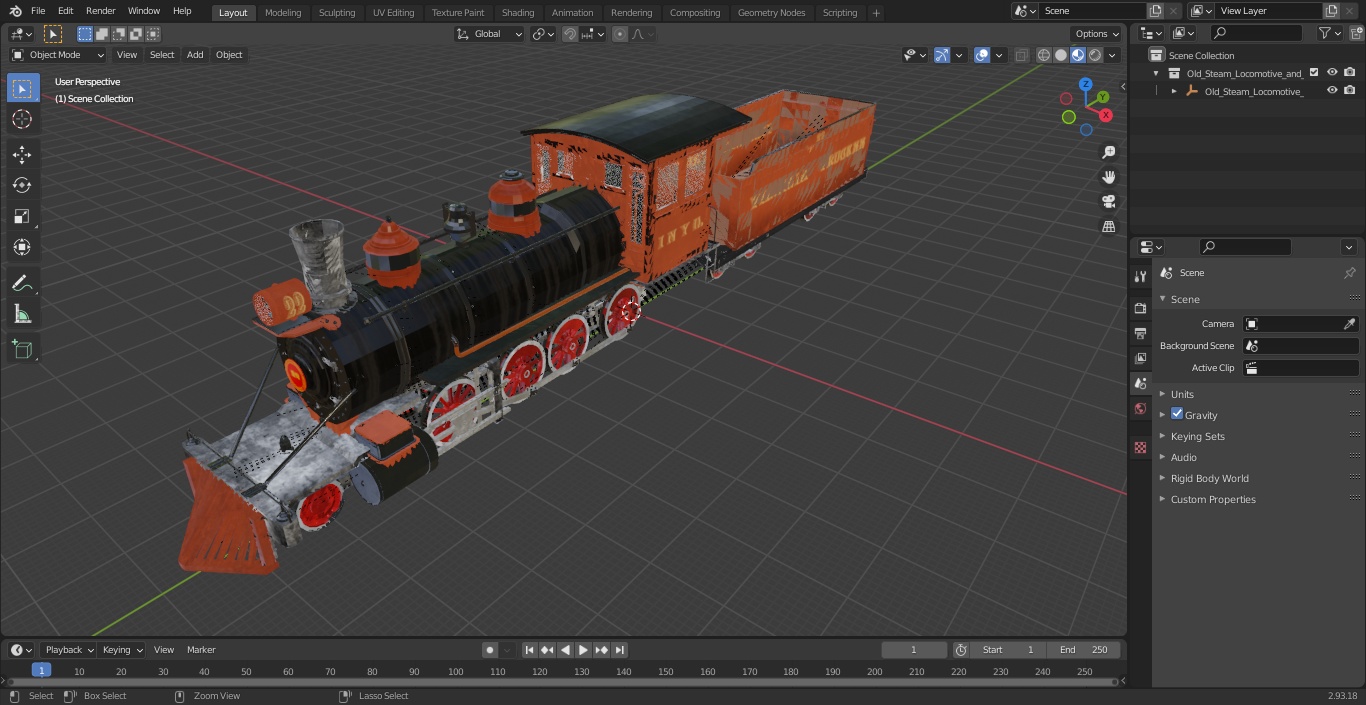Pick the Scale tool
The image size is (1366, 705).
coord(22,216)
